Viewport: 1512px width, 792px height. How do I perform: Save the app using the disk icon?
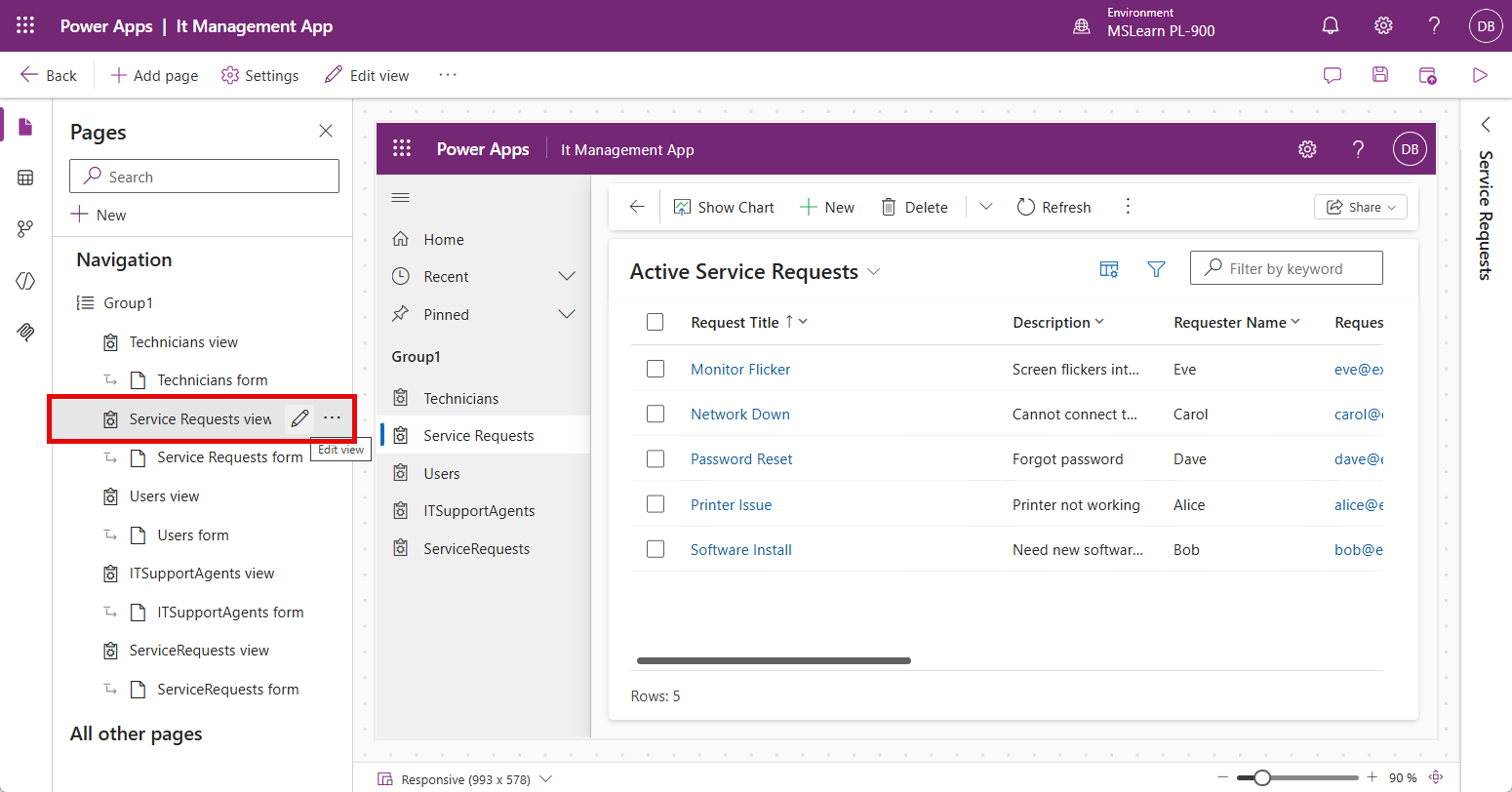[x=1379, y=75]
